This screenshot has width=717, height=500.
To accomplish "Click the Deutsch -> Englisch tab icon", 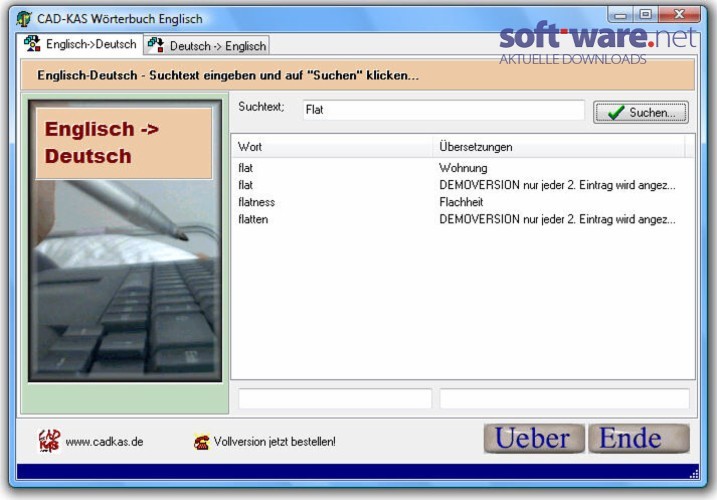I will coord(156,45).
